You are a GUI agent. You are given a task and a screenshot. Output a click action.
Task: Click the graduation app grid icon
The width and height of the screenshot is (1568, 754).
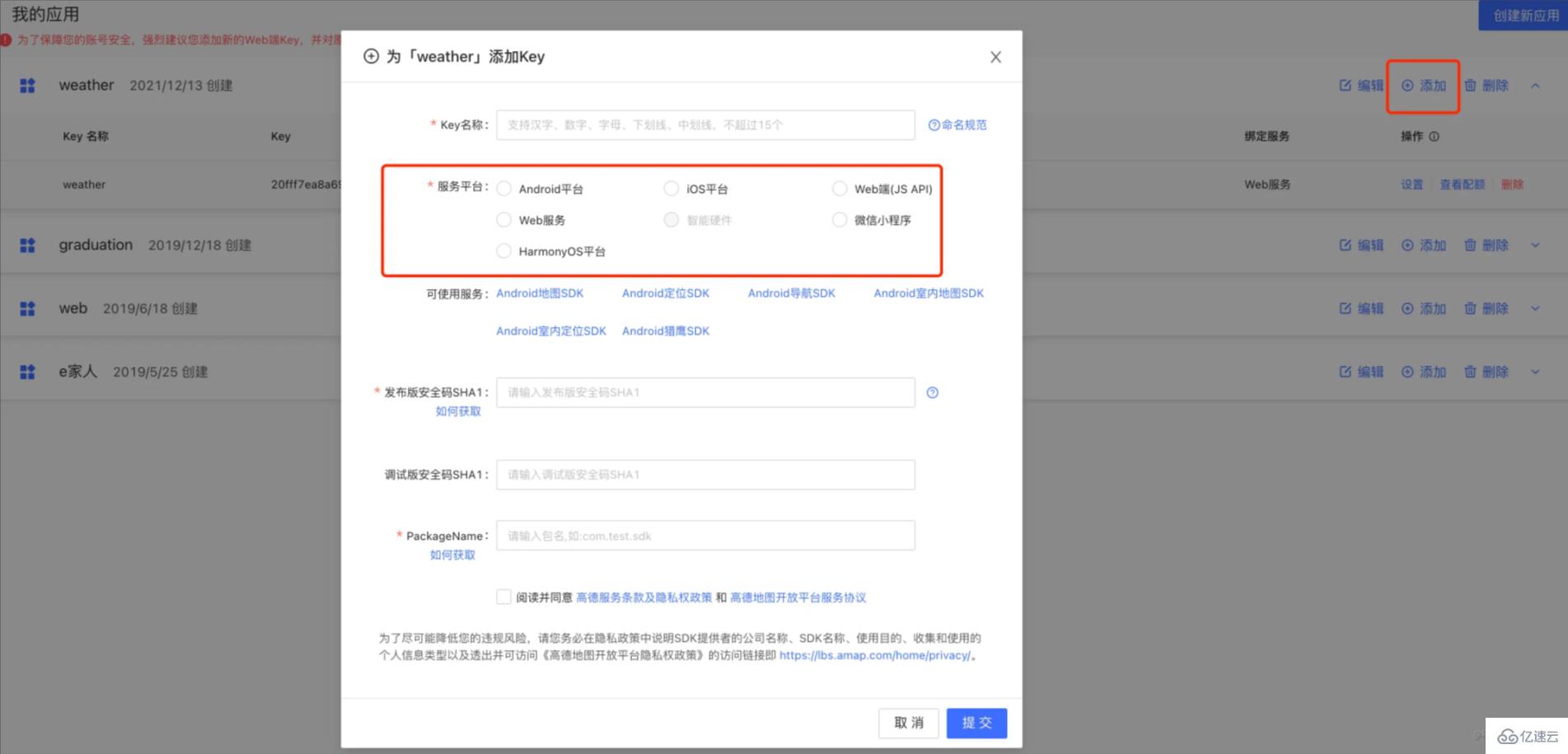coord(27,245)
